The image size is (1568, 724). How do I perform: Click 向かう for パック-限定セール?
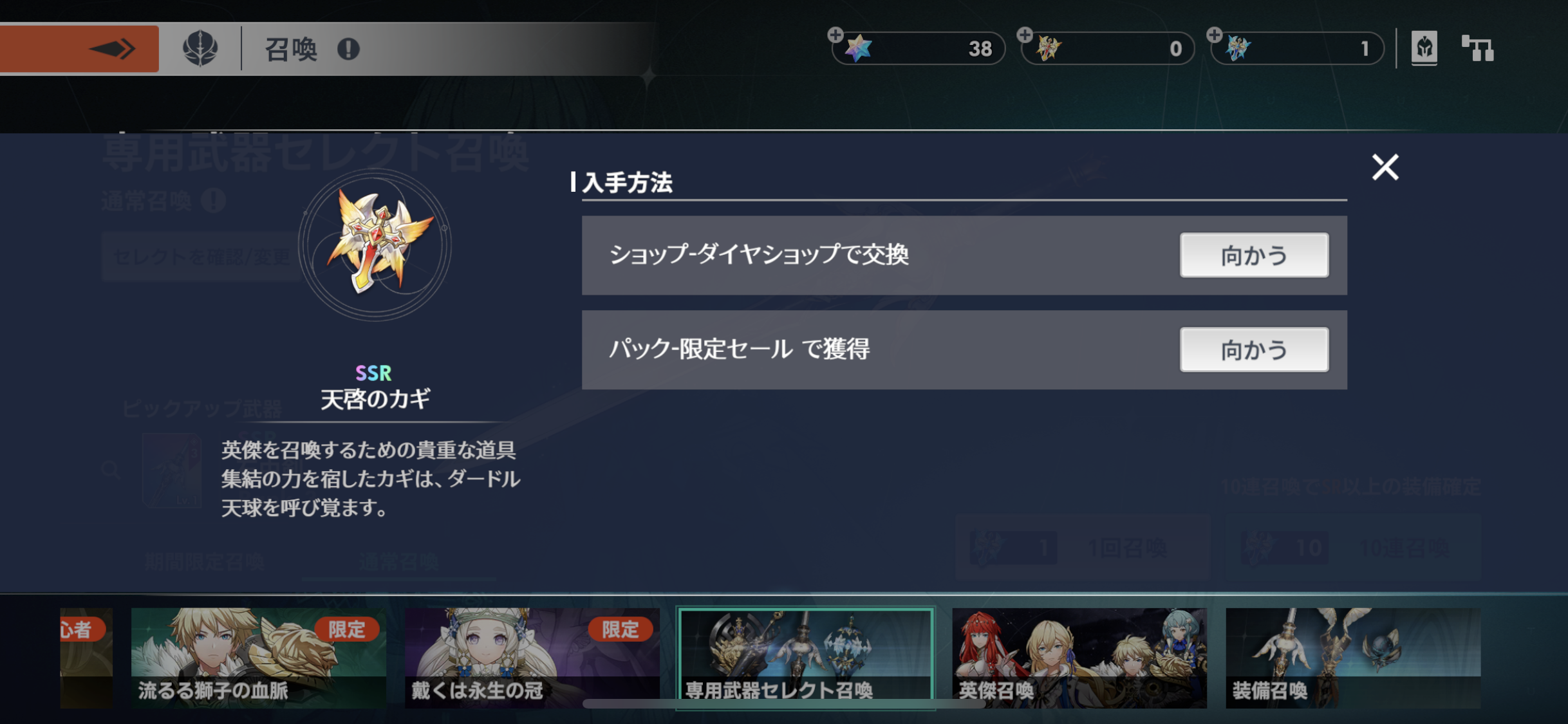tap(1254, 349)
